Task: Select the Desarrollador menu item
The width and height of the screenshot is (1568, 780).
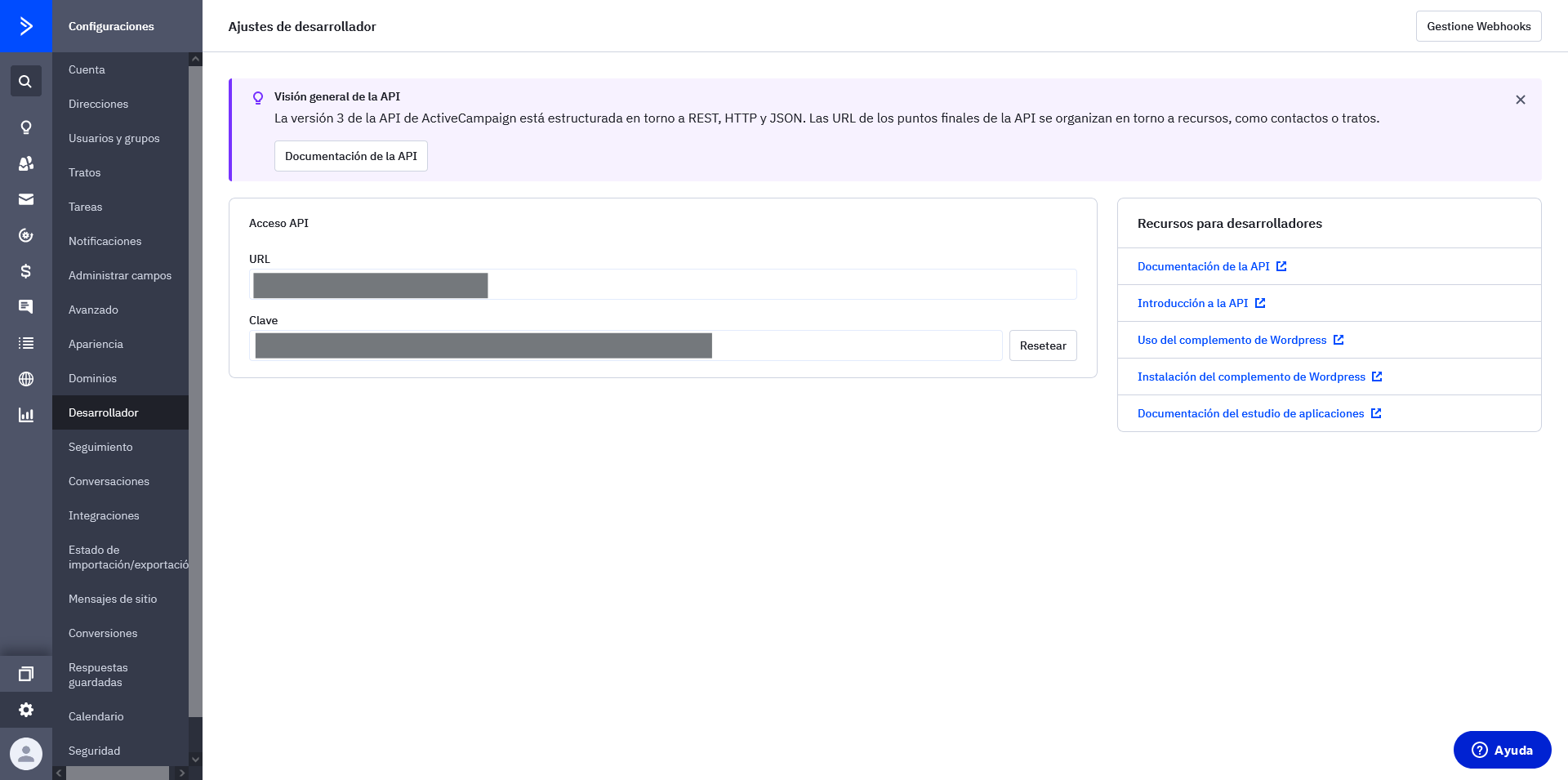Action: (120, 412)
